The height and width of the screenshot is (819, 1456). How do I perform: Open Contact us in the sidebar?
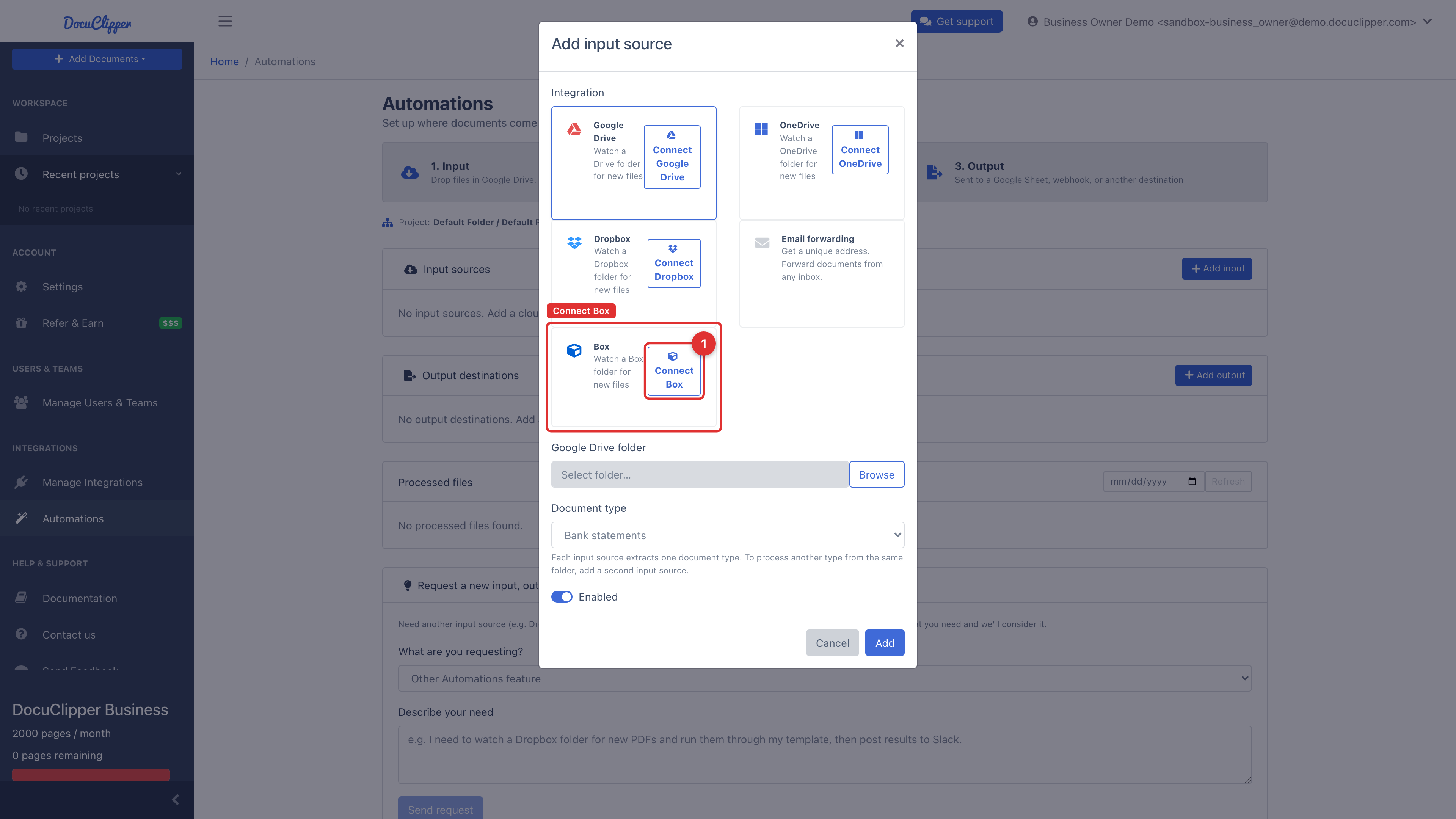point(97,634)
